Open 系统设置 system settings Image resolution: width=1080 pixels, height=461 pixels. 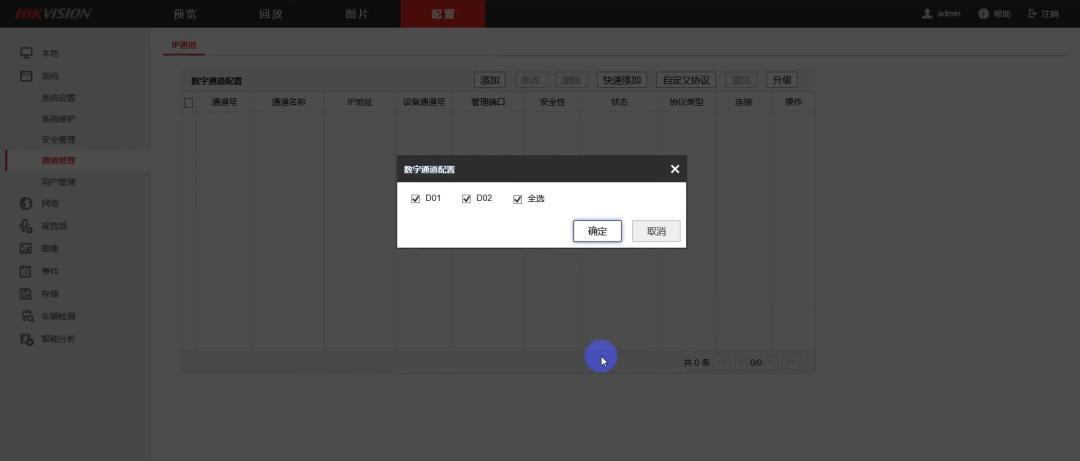click(59, 98)
